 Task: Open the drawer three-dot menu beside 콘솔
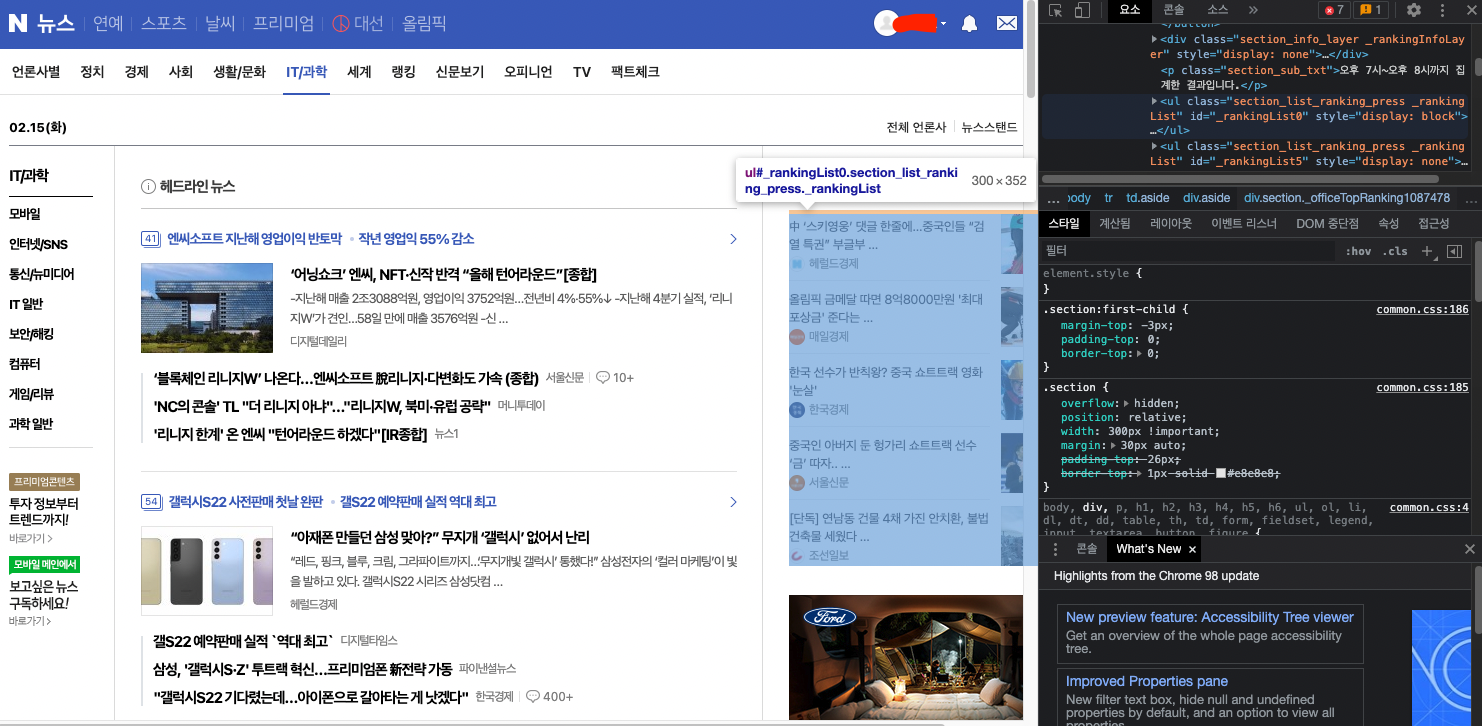(1055, 549)
